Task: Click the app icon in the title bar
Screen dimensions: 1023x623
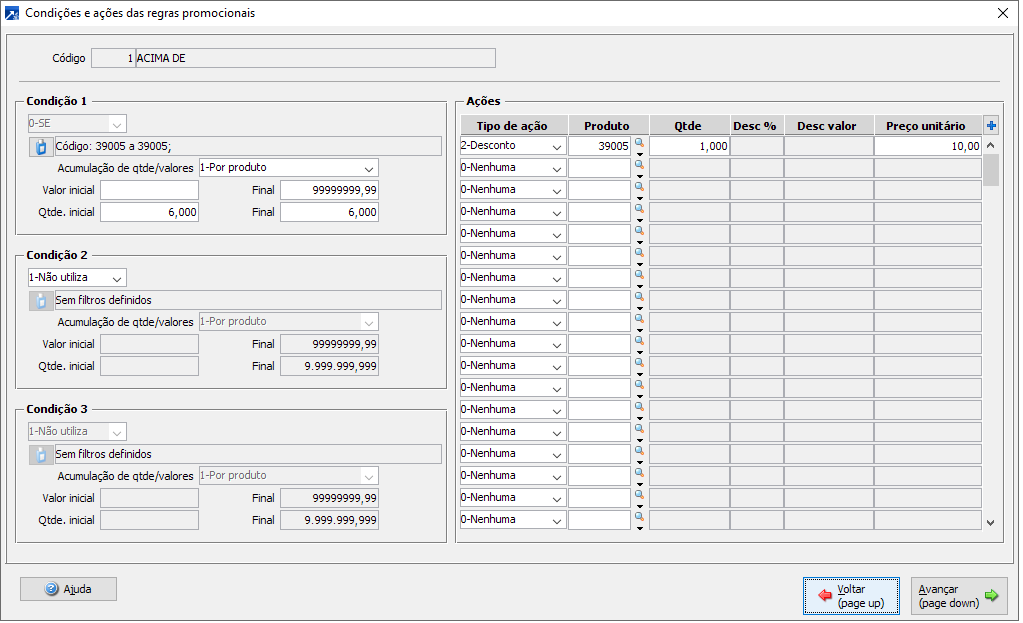Action: pyautogui.click(x=12, y=14)
